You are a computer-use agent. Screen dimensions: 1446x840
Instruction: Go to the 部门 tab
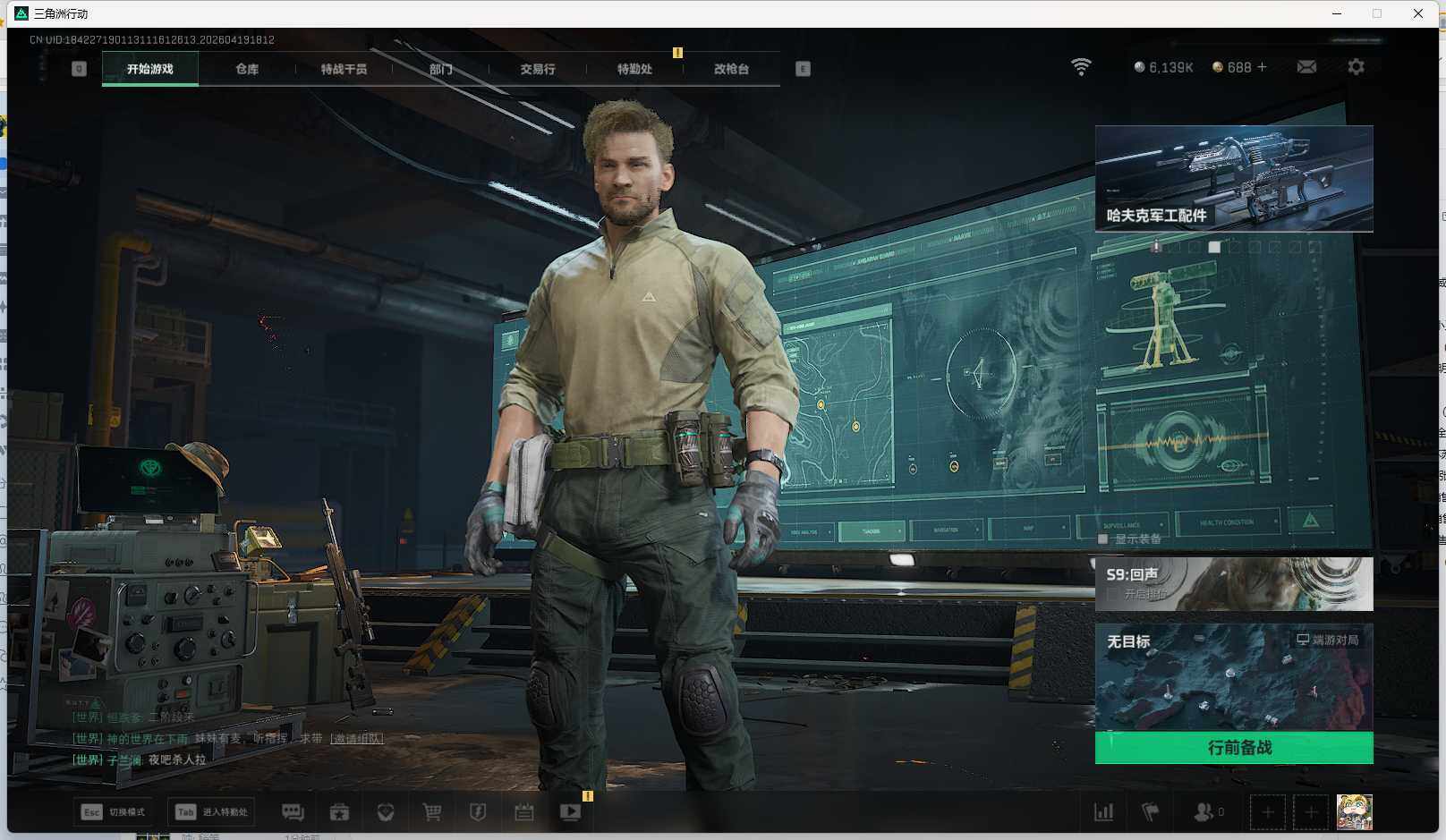coord(440,69)
